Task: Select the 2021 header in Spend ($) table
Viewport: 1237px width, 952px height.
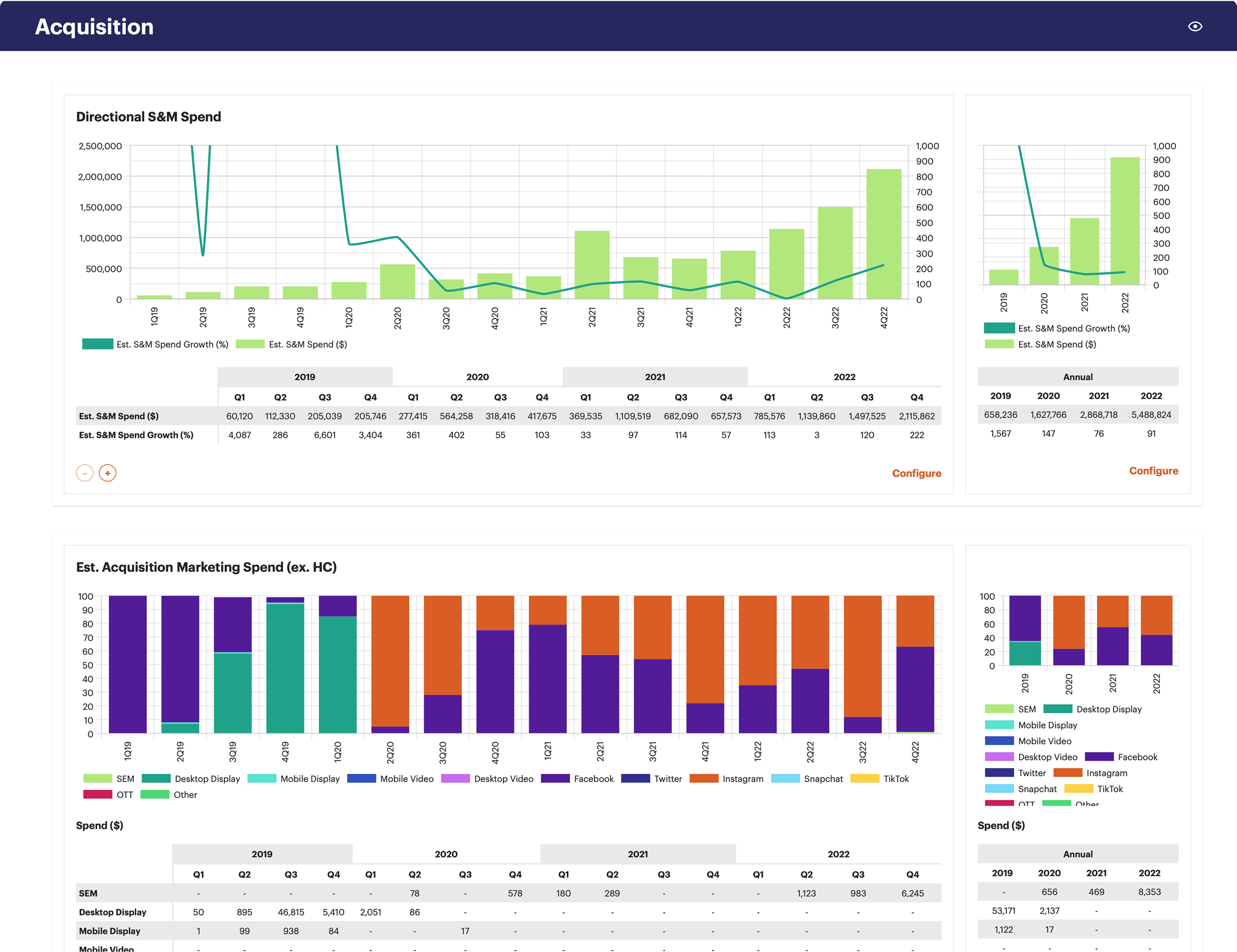Action: click(638, 854)
